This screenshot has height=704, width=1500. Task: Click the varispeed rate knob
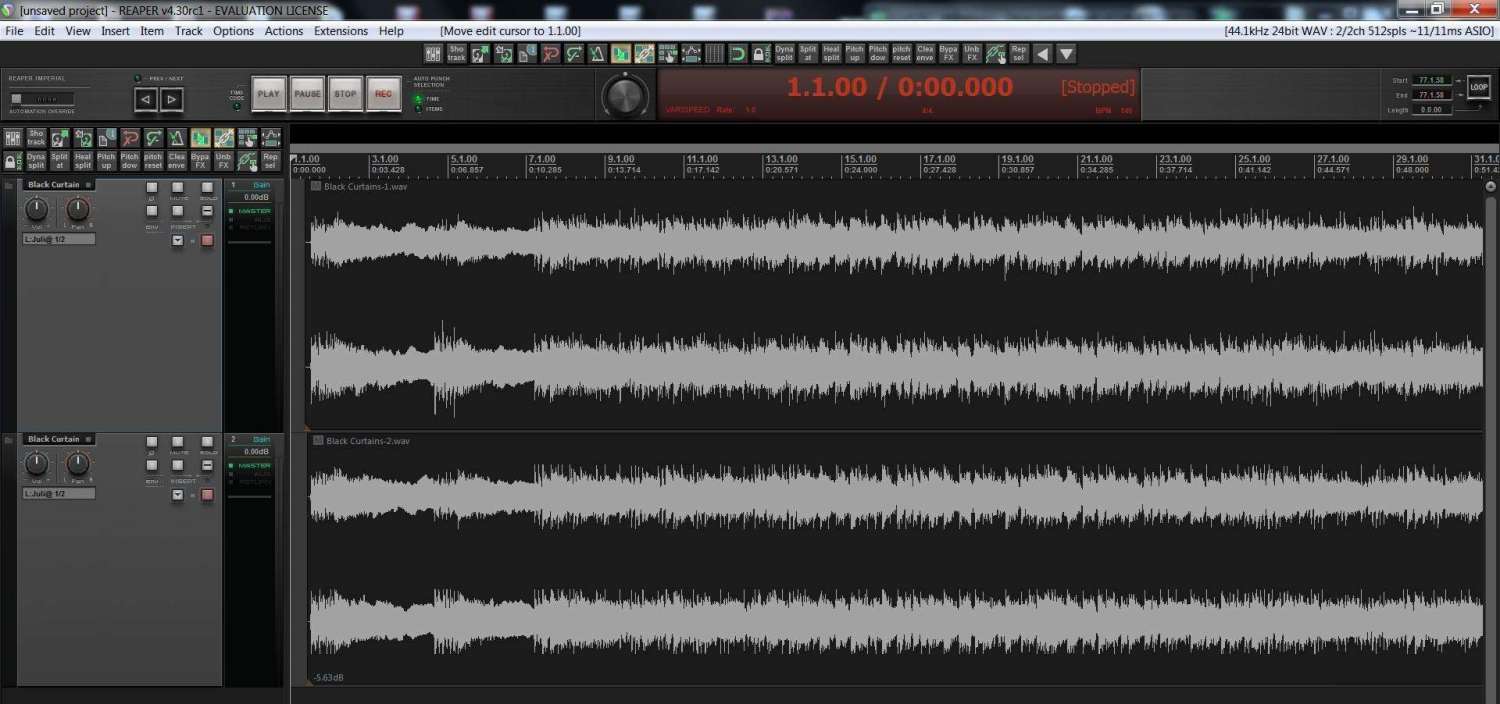(625, 95)
